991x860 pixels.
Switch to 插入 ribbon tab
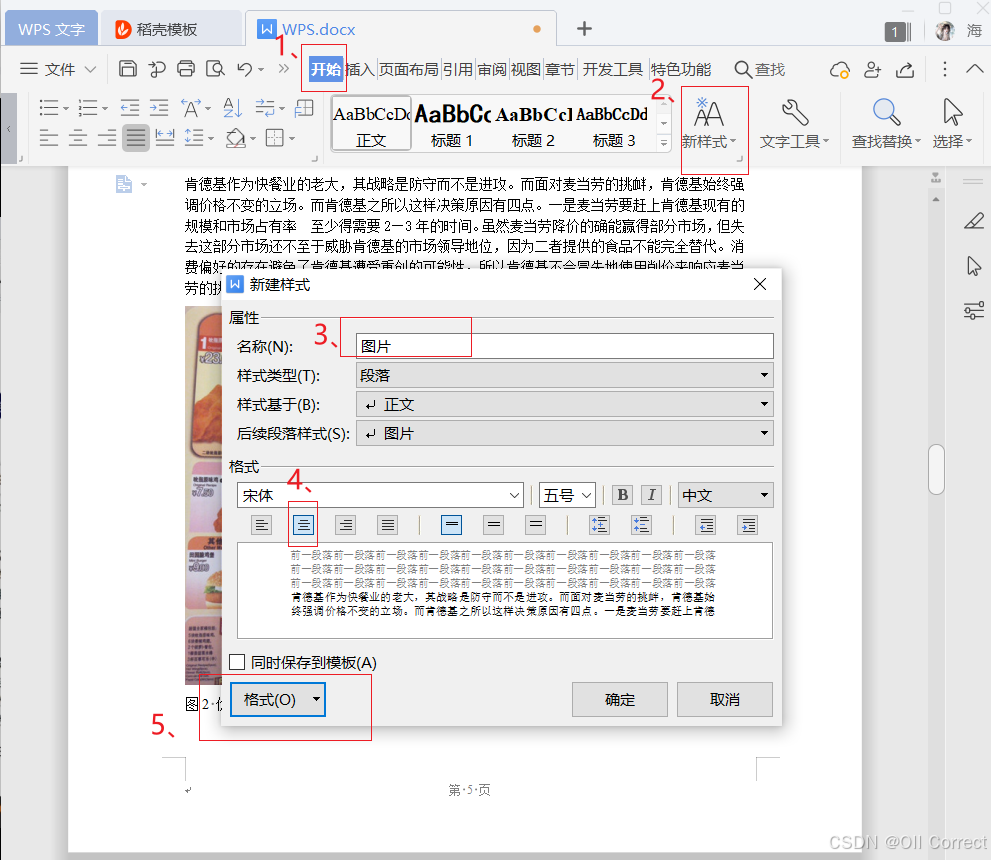pos(361,69)
